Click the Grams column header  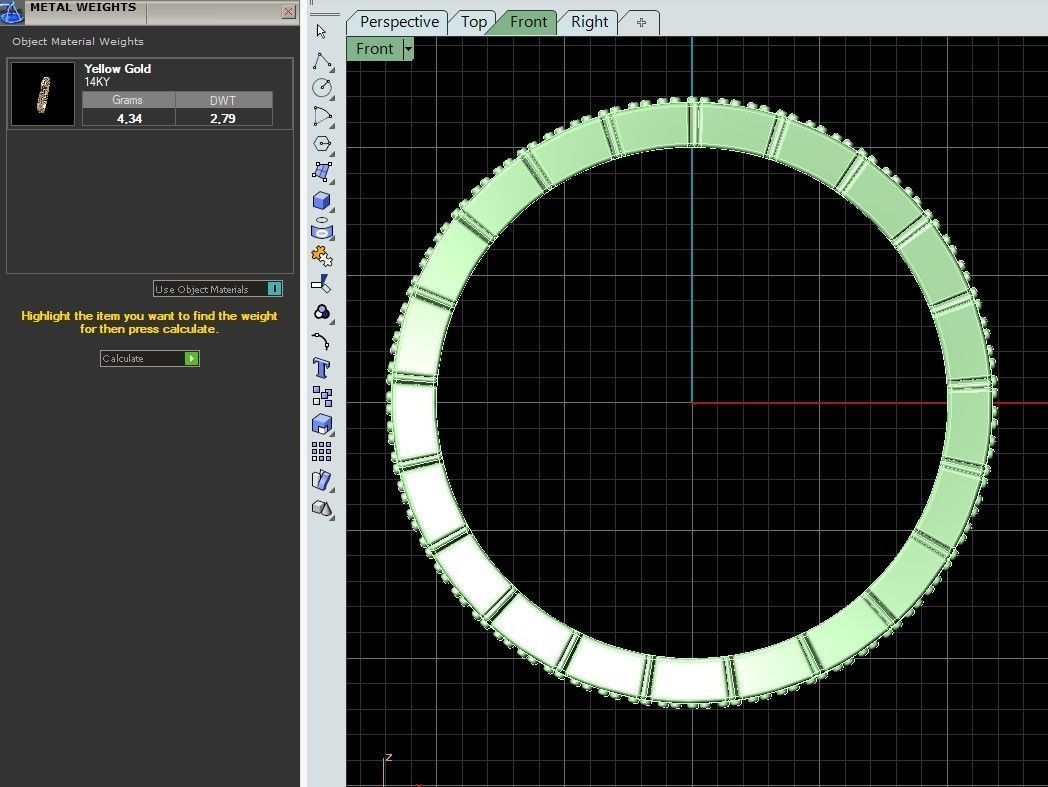click(x=128, y=100)
